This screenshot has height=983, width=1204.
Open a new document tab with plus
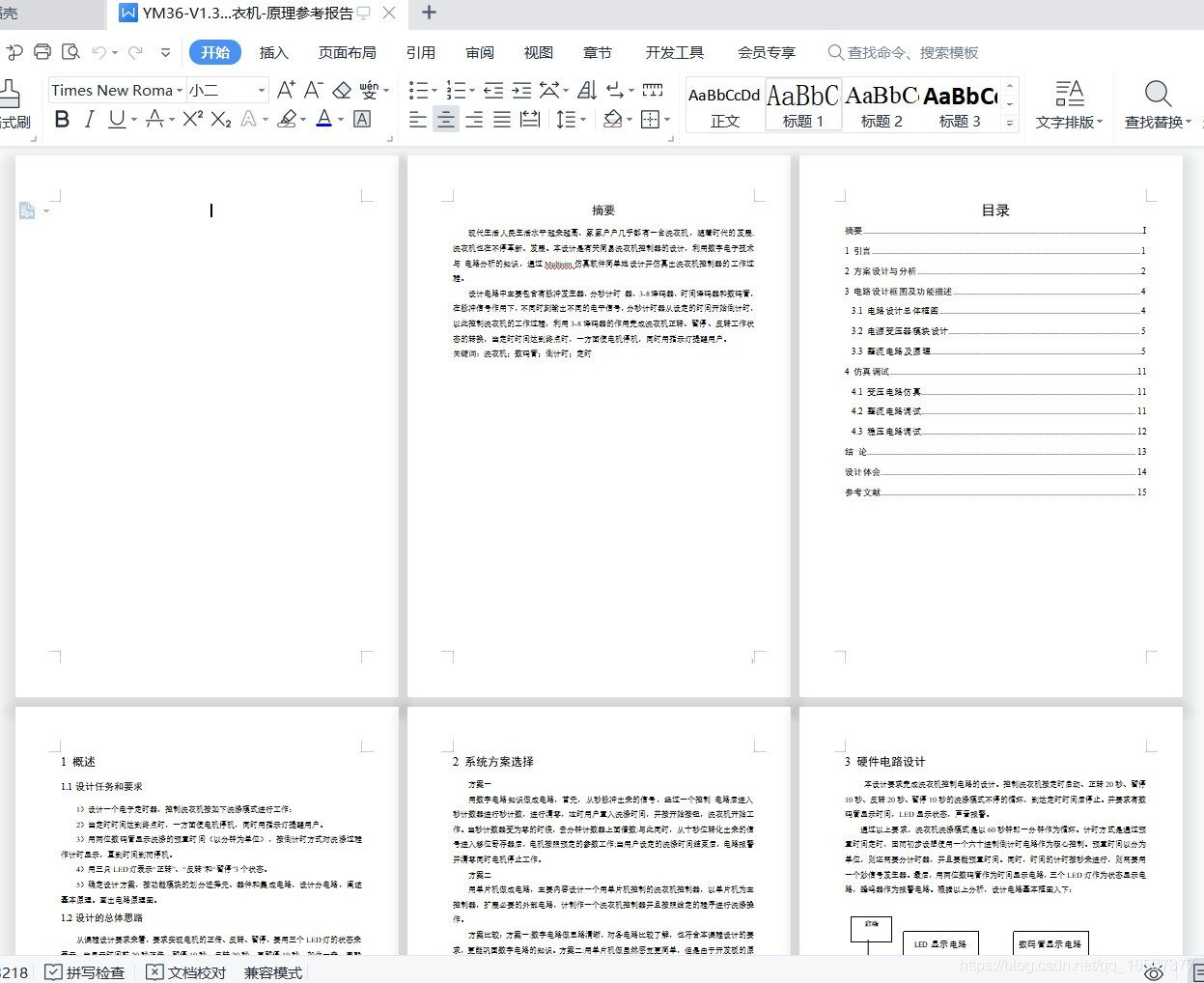click(430, 13)
